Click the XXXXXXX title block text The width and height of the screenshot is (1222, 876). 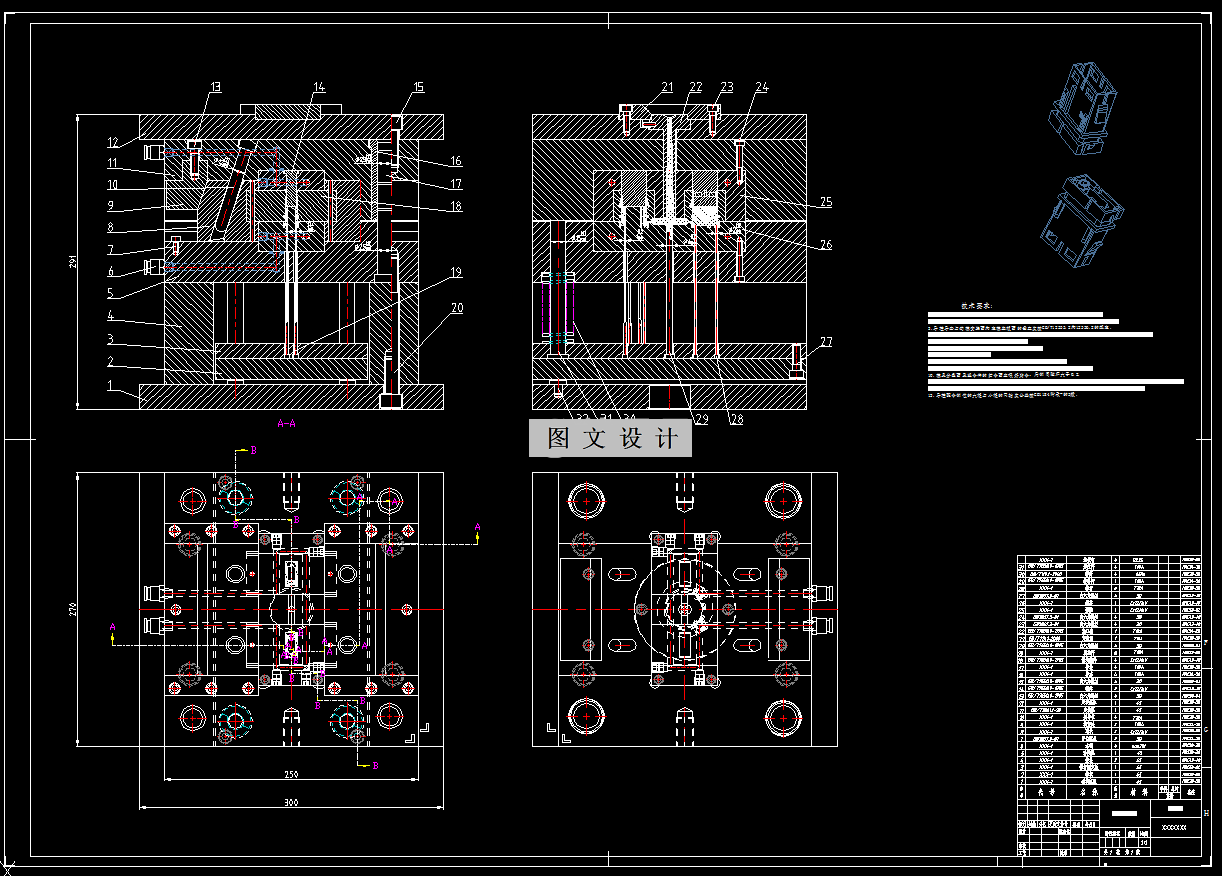click(x=1174, y=828)
